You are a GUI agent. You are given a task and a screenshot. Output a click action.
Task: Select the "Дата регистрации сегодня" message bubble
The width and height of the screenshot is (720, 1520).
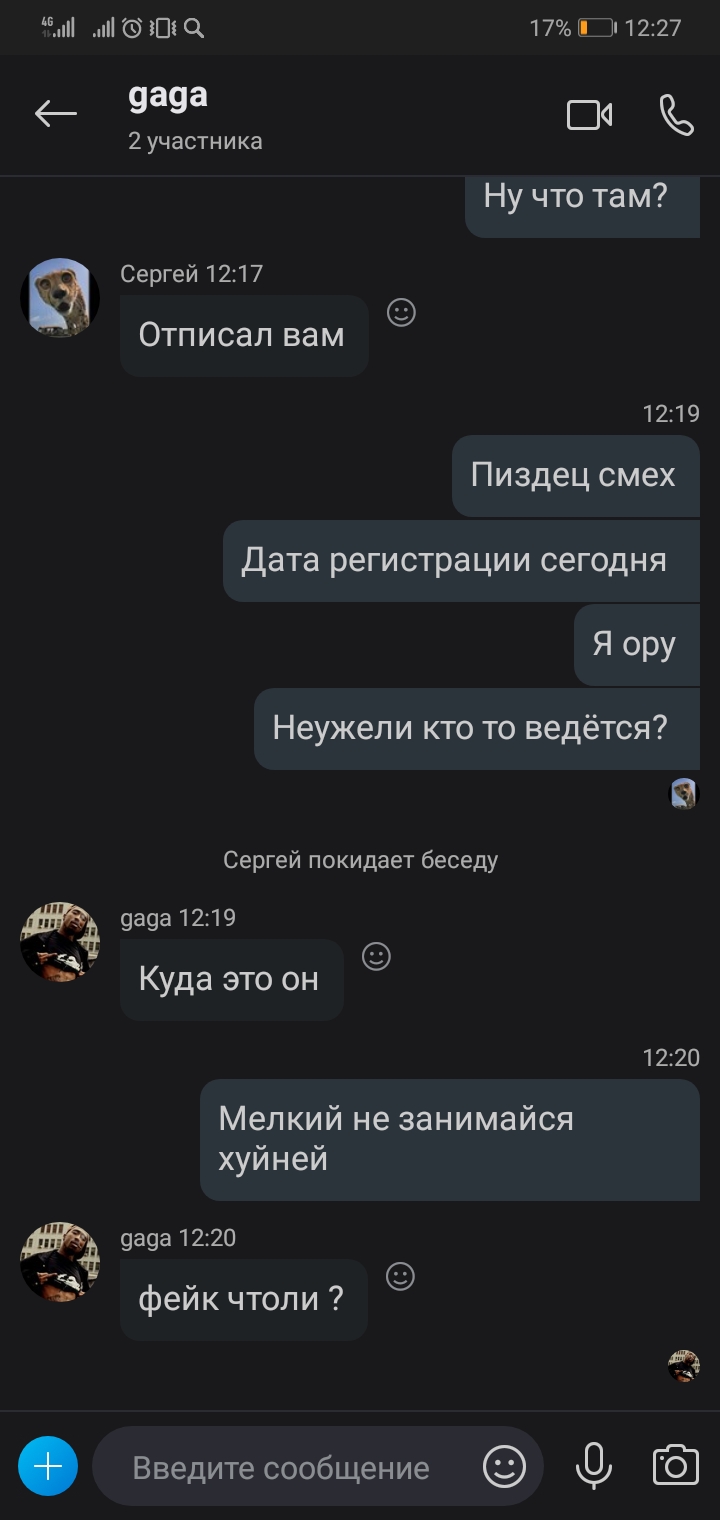click(461, 560)
